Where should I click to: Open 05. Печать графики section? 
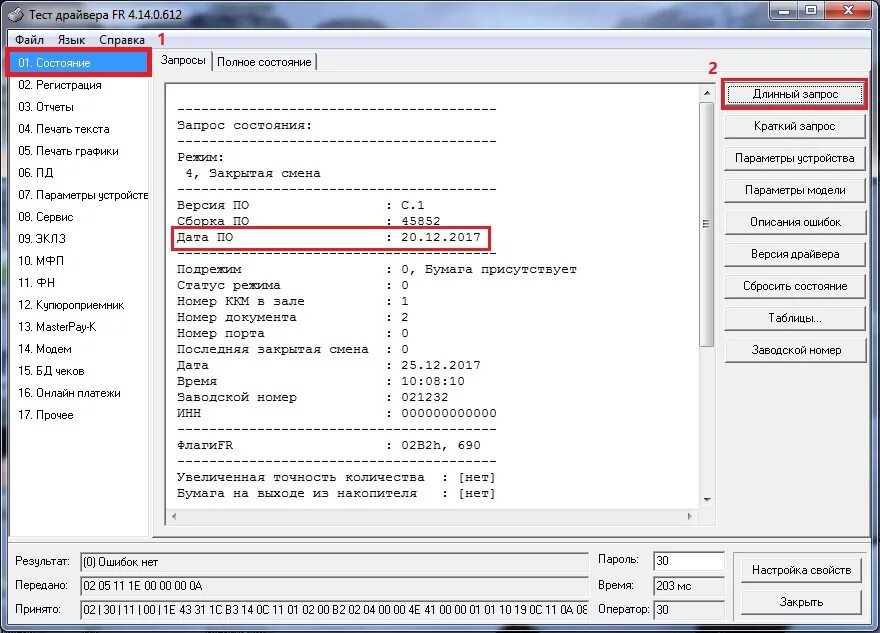point(68,151)
